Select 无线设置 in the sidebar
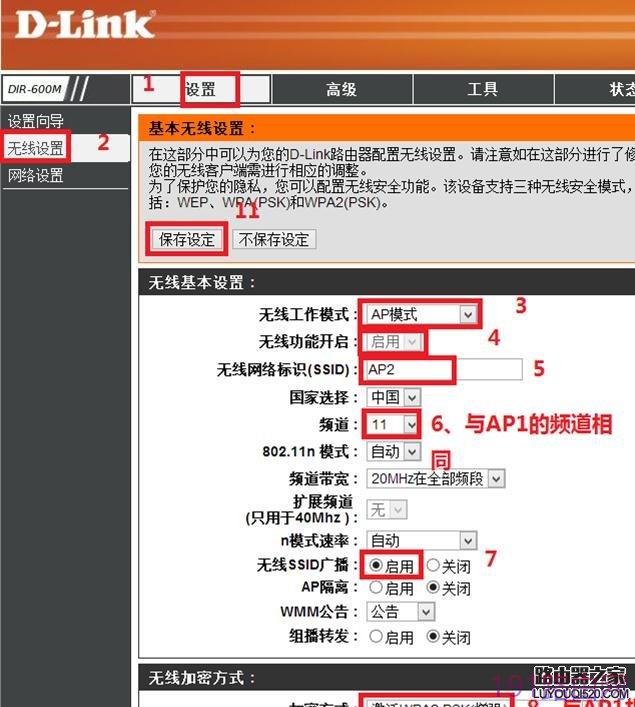The height and width of the screenshot is (707, 635). click(x=35, y=148)
